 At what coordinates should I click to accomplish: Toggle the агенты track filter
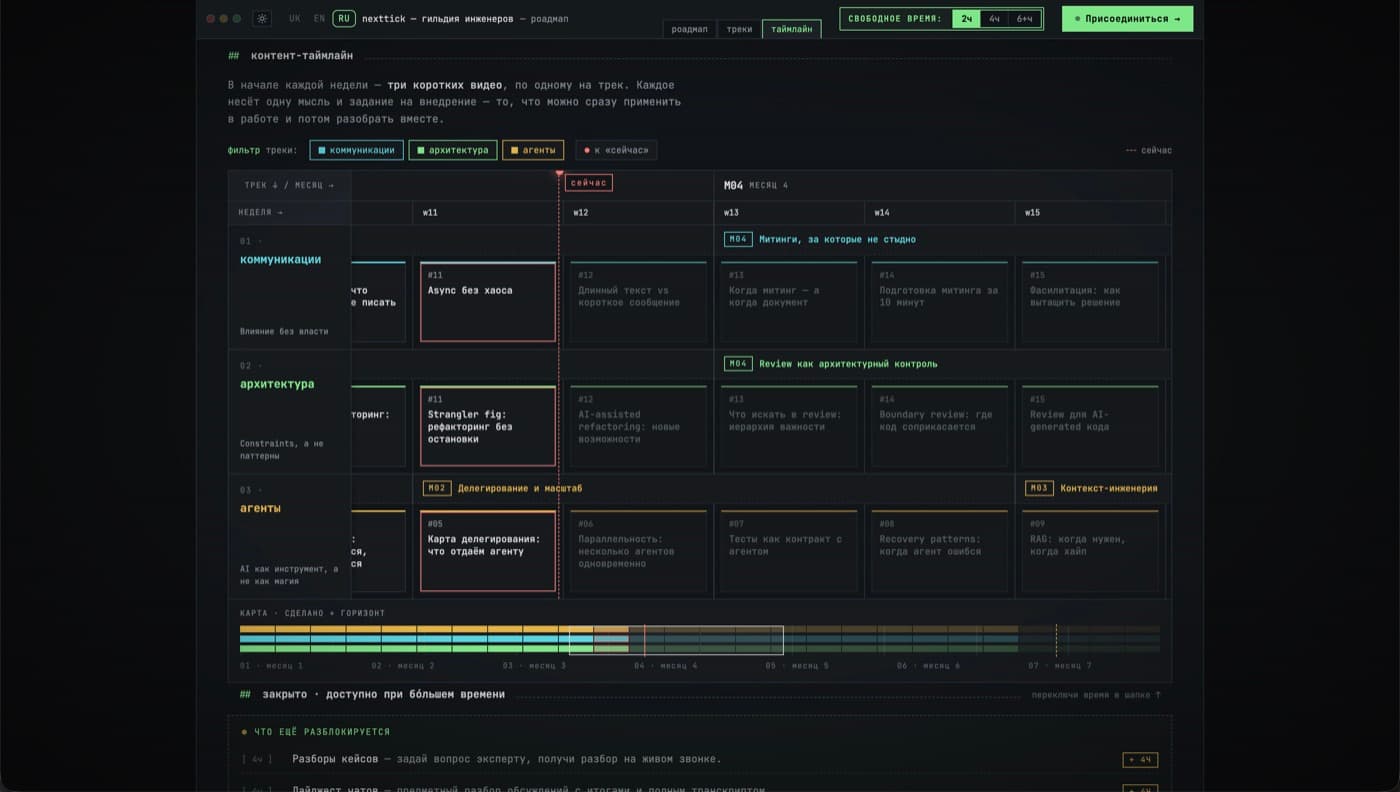(x=533, y=150)
